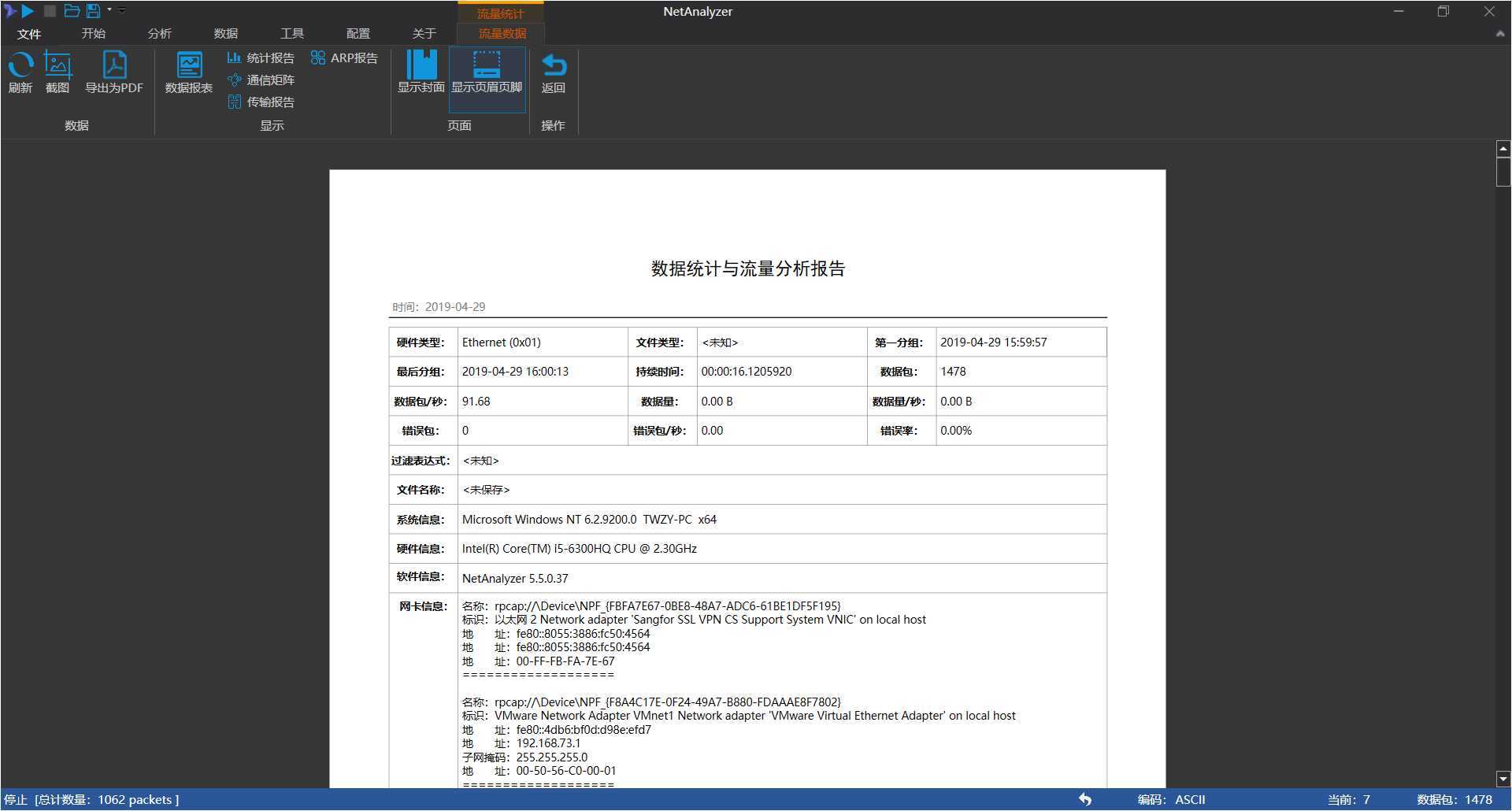Click the 刷新 refresh icon
Viewport: 1512px width, 811px height.
(20, 72)
